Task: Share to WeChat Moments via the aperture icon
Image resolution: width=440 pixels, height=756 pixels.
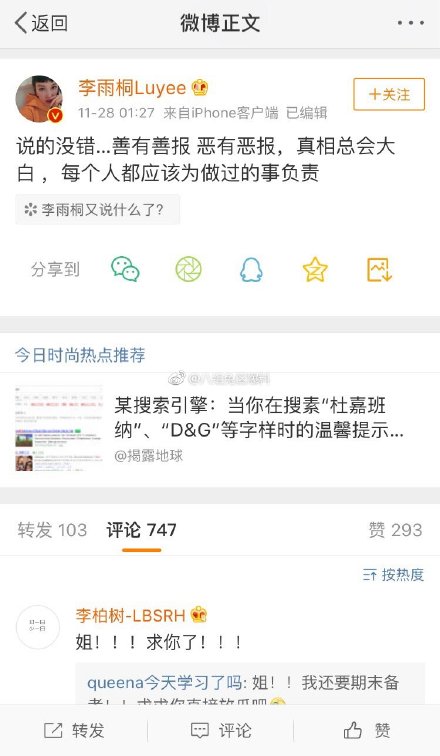Action: 188,269
